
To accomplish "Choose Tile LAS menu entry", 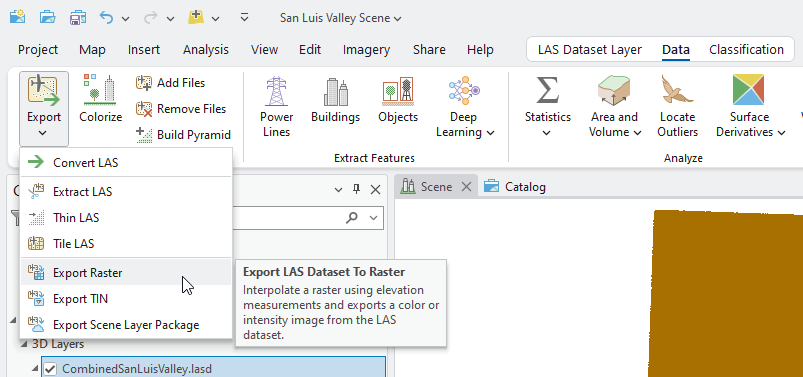I will (x=126, y=244).
